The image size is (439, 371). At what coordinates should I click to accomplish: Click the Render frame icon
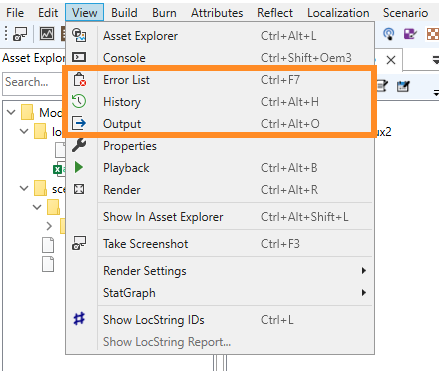pyautogui.click(x=79, y=189)
